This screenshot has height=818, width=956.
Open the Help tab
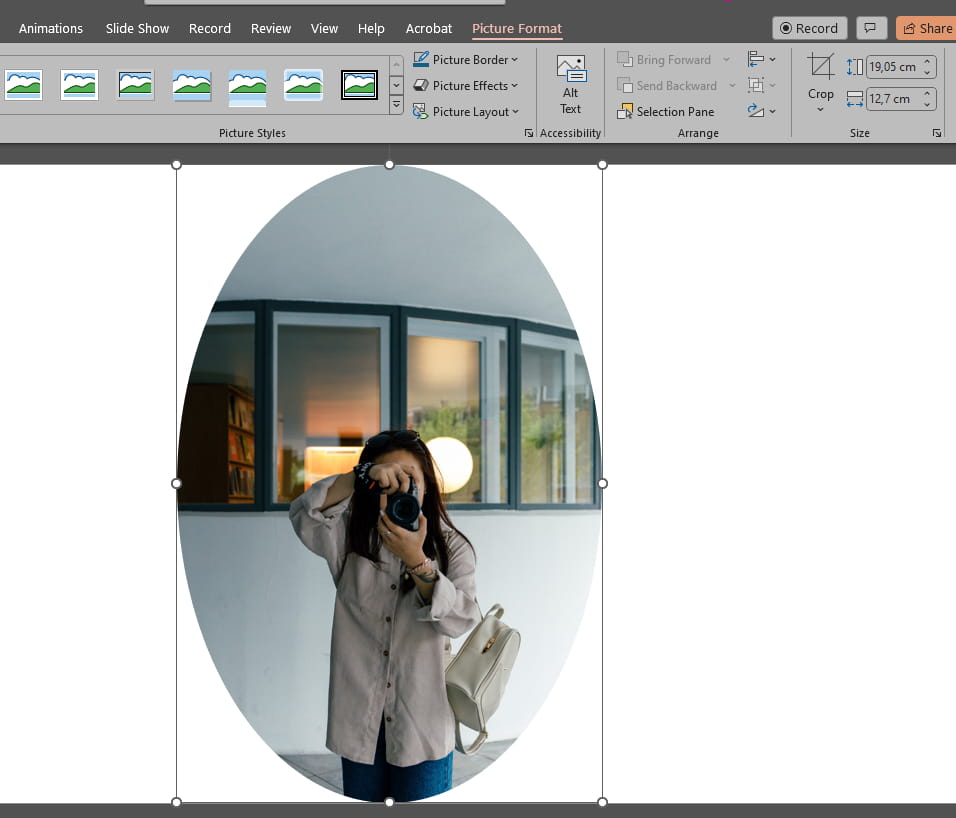pos(371,29)
